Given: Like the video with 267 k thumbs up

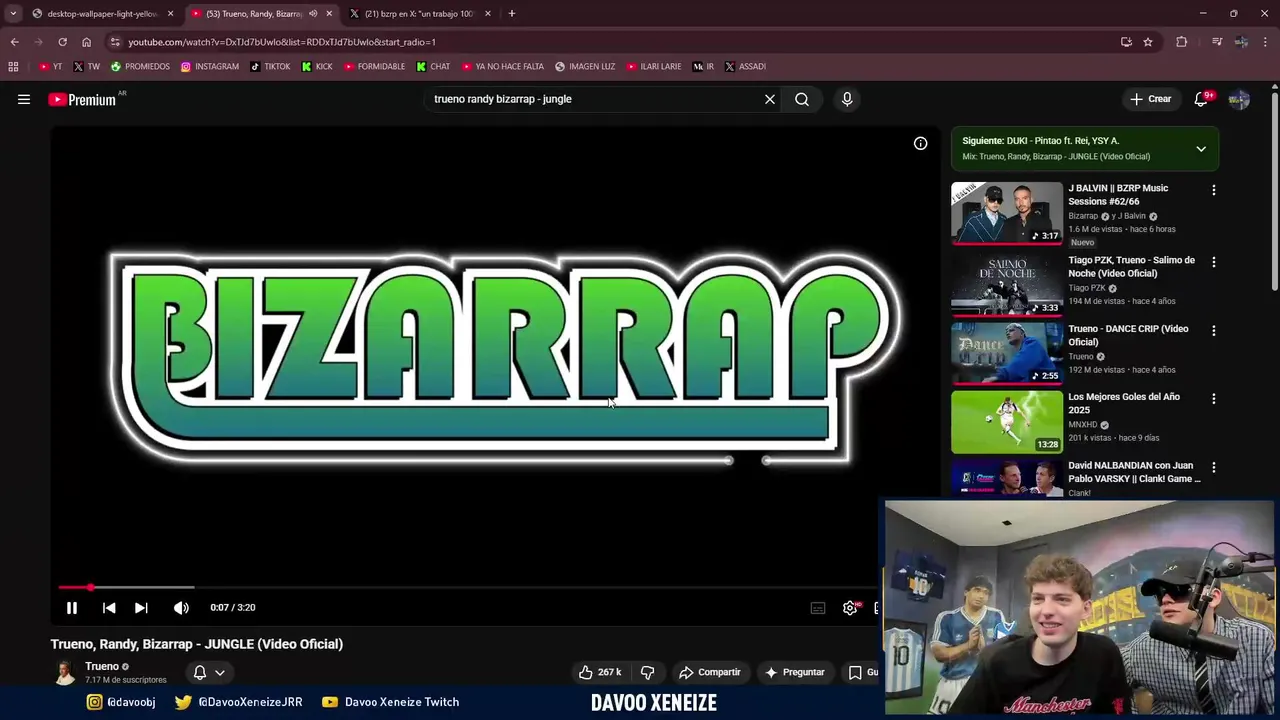Looking at the screenshot, I should pyautogui.click(x=601, y=672).
